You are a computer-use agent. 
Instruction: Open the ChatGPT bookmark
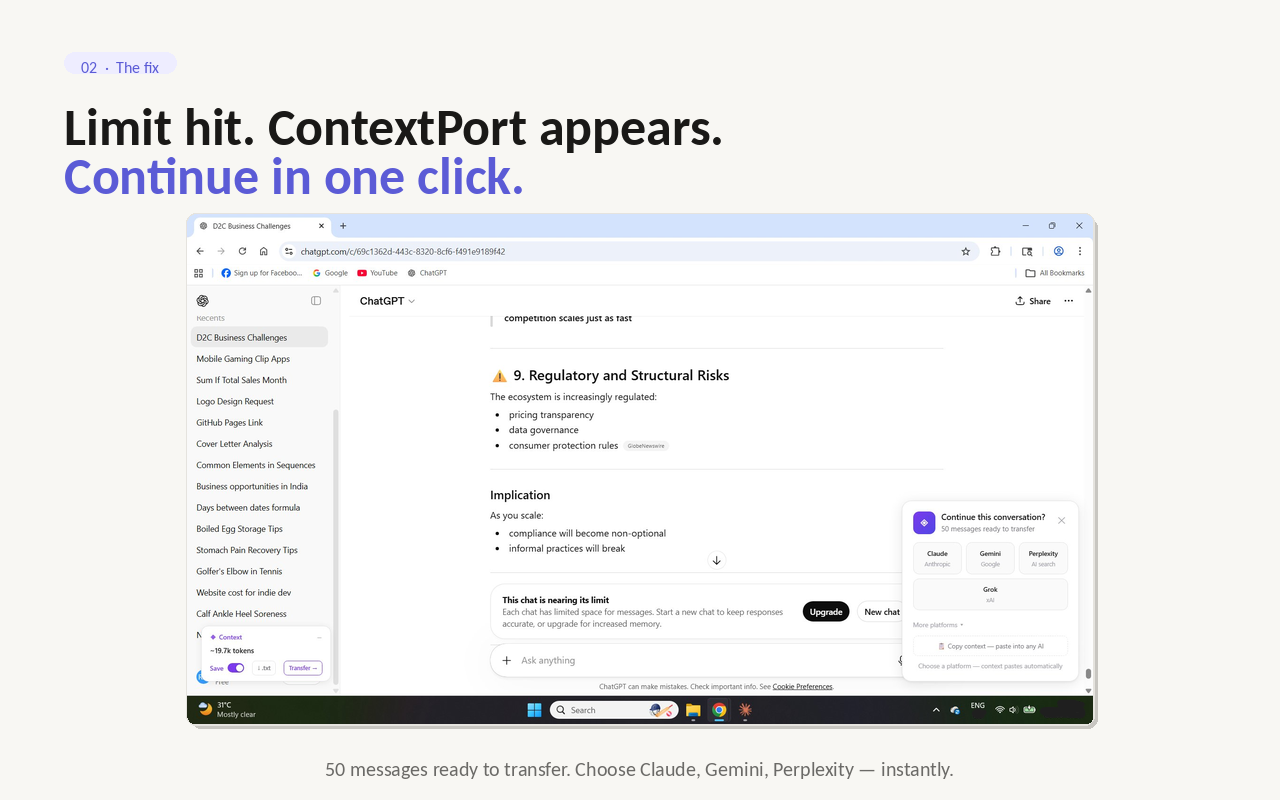tap(427, 273)
